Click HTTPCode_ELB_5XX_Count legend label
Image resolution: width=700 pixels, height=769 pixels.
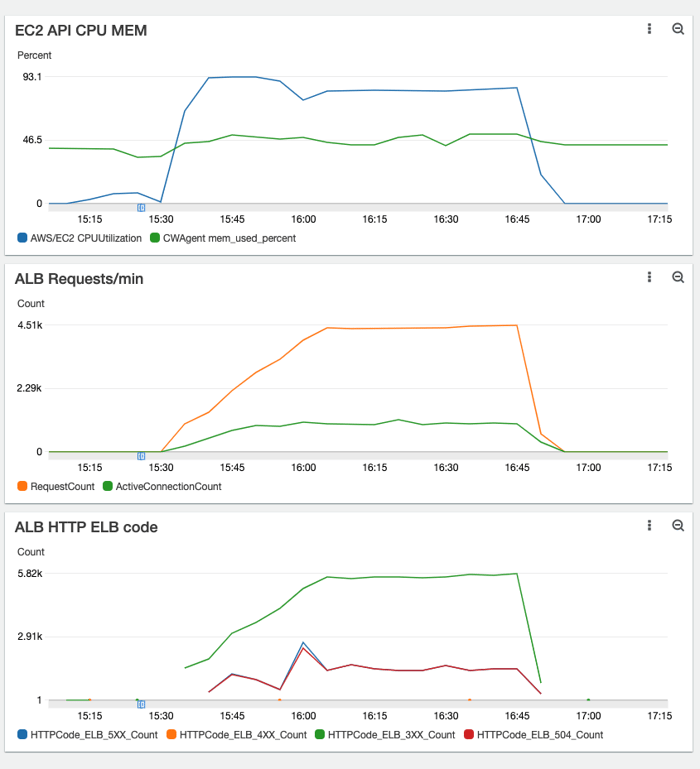pos(94,735)
